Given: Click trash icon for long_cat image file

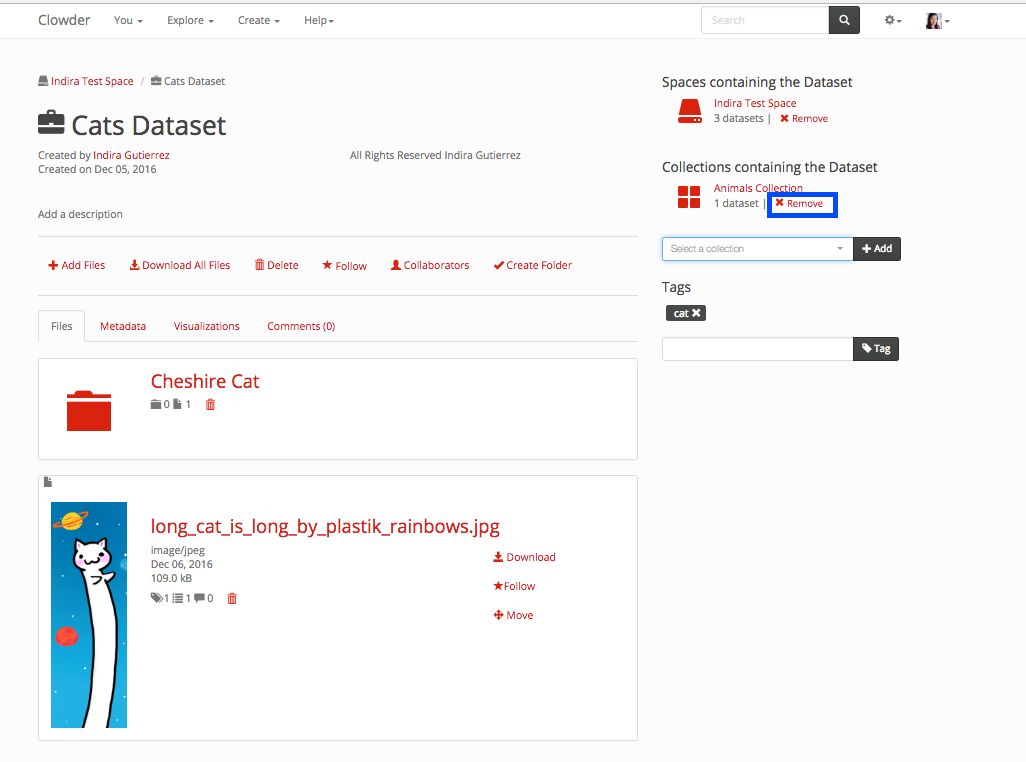Looking at the screenshot, I should point(232,599).
